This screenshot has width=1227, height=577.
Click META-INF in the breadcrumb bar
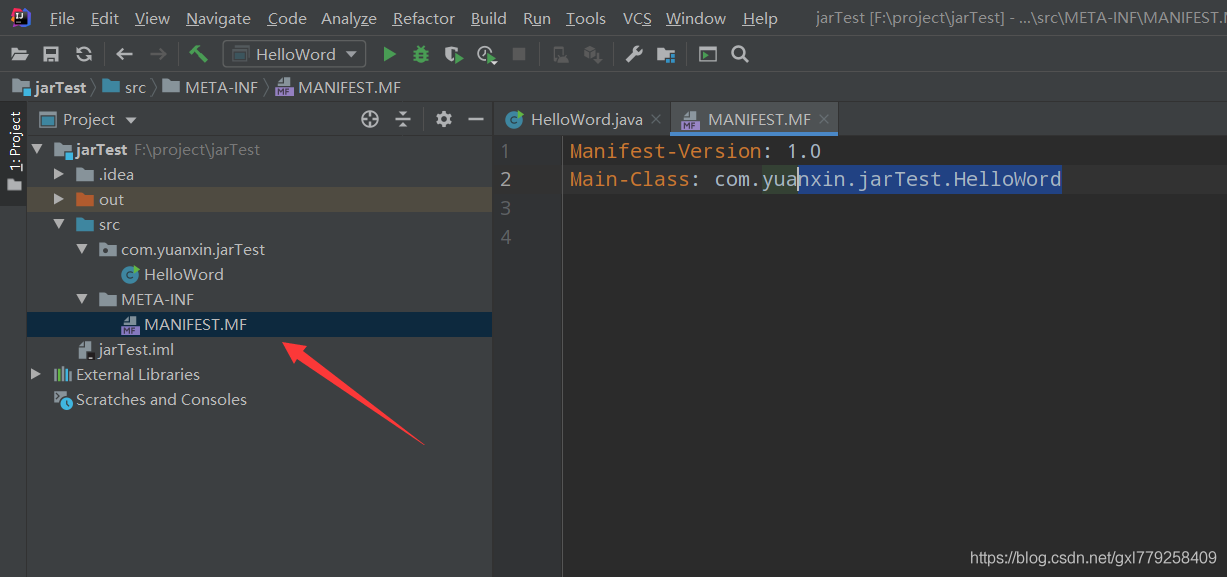coord(220,88)
